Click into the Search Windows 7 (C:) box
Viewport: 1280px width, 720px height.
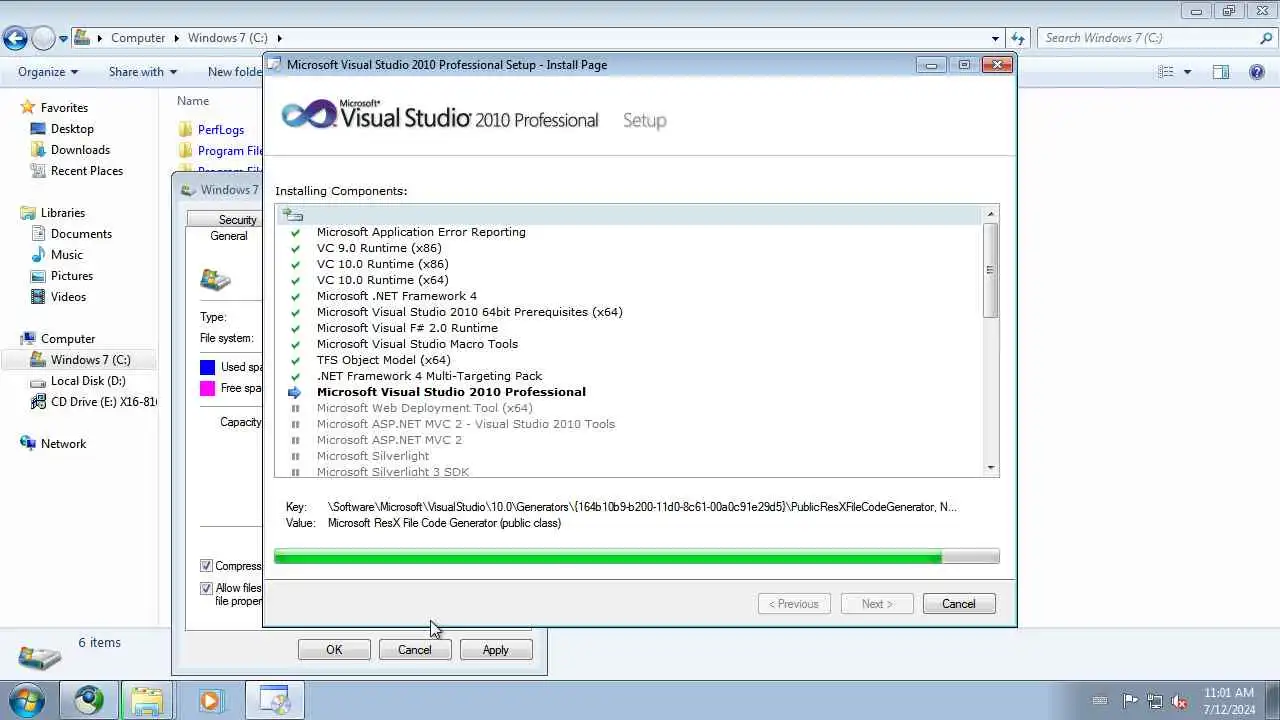point(1148,38)
